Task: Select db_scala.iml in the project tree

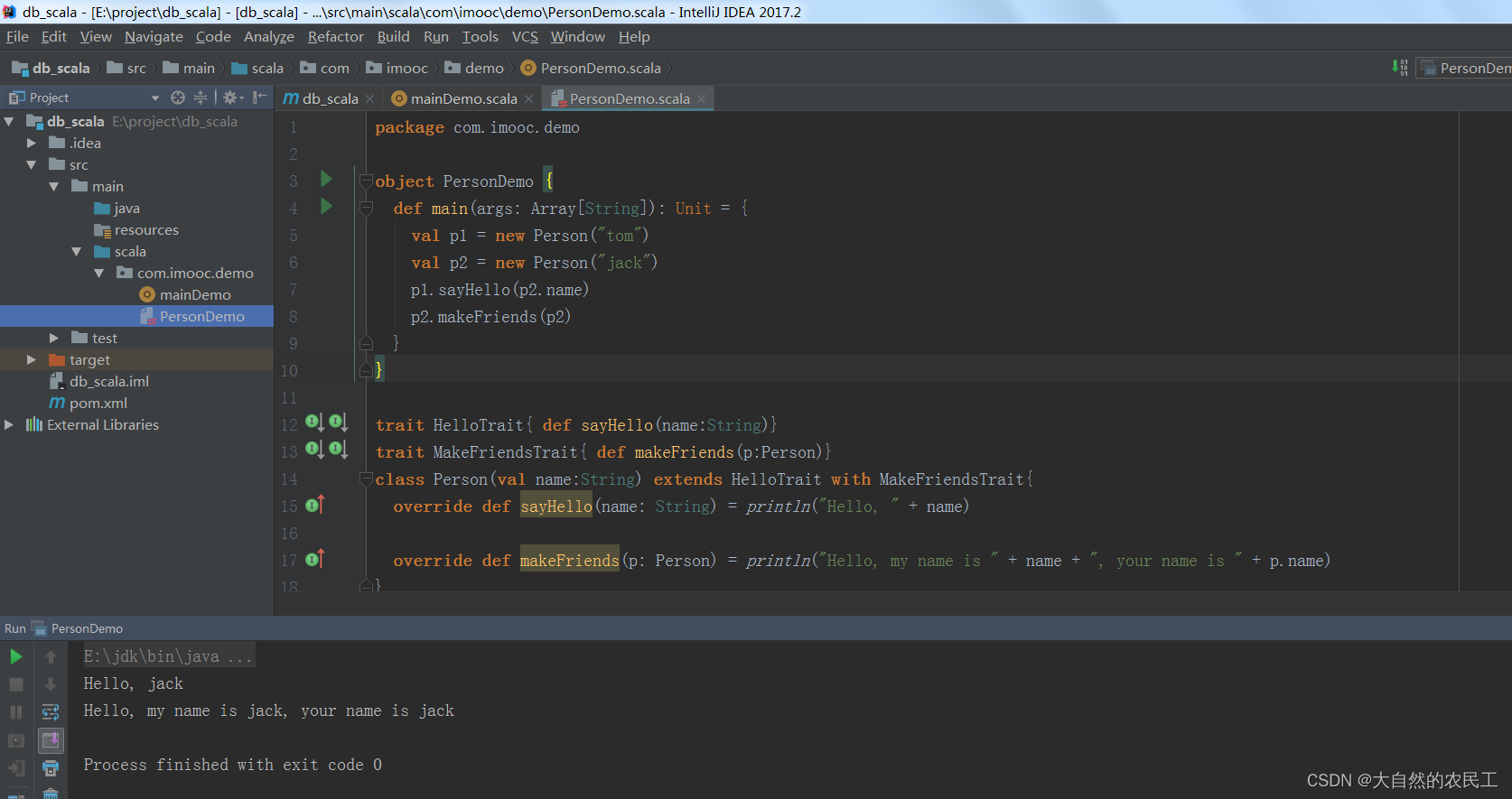Action: (x=99, y=381)
